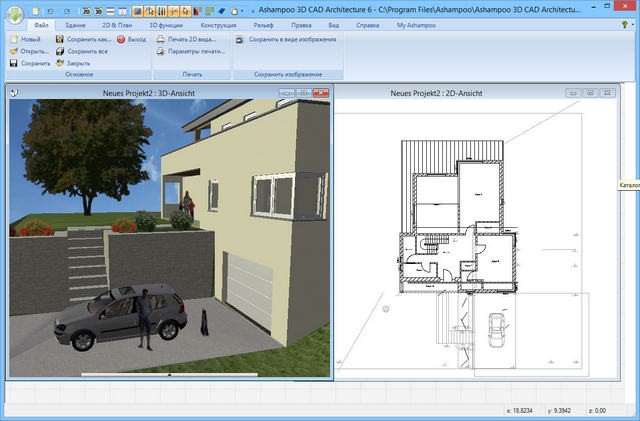
Task: Activate the Neues Projekt2 : 2D-Ansicht title bar
Action: tap(436, 93)
